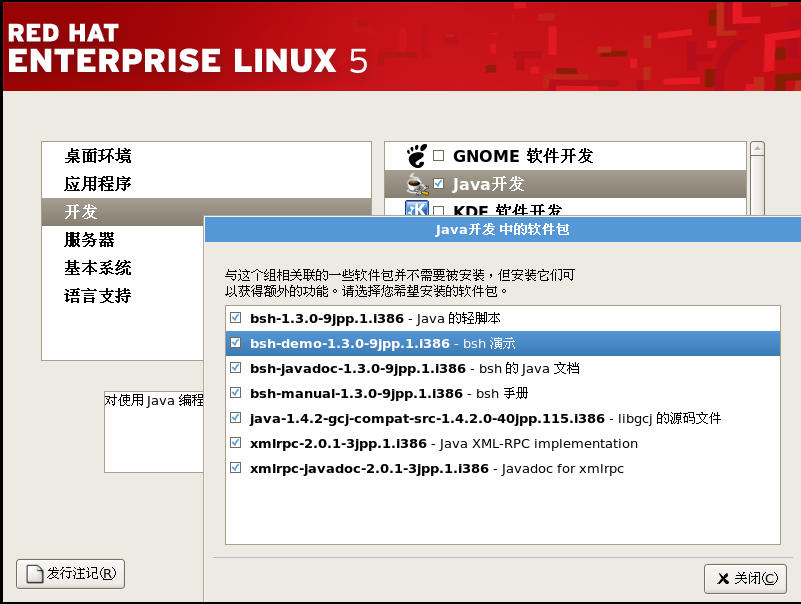This screenshot has height=604, width=801.
Task: Select the Java开发 group row
Action: point(566,184)
